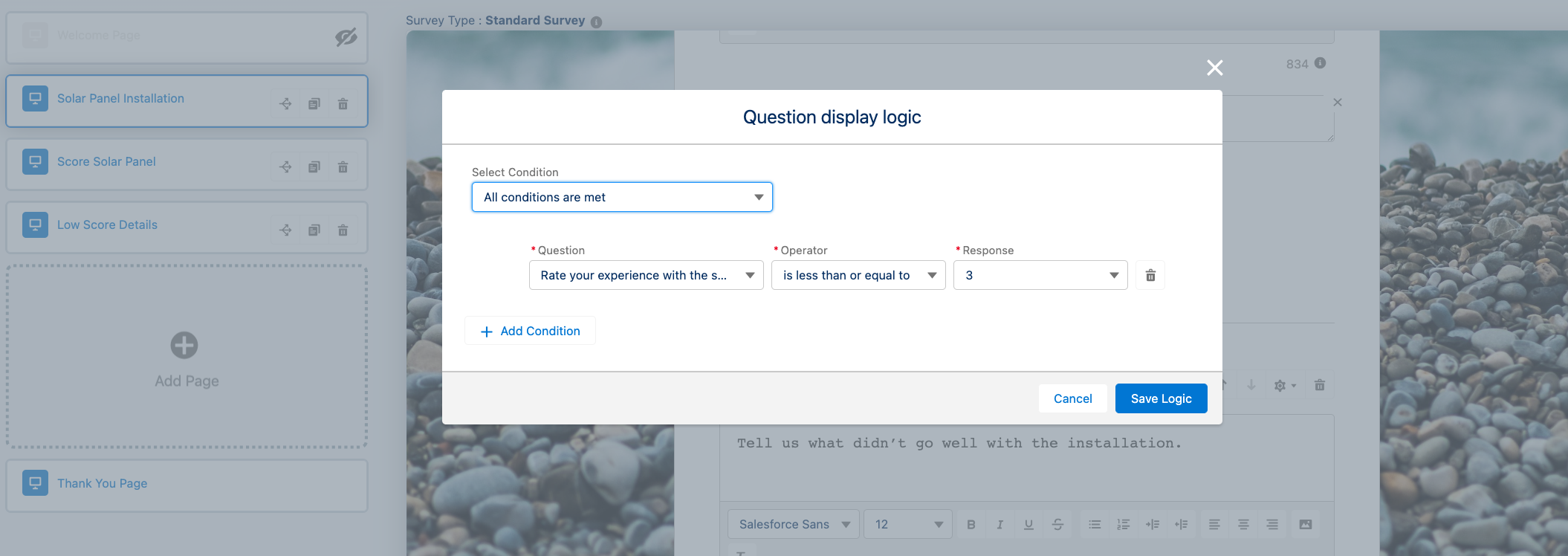Open the question settings gear menu
This screenshot has width=1568, height=556.
click(x=1284, y=385)
